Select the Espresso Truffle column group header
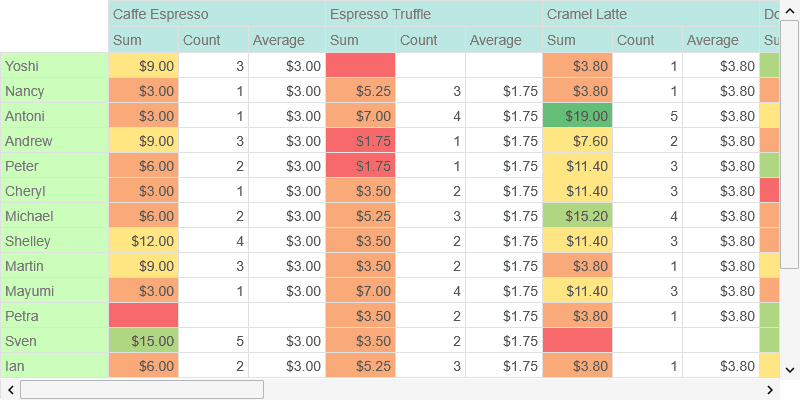This screenshot has height=400, width=800. click(434, 14)
